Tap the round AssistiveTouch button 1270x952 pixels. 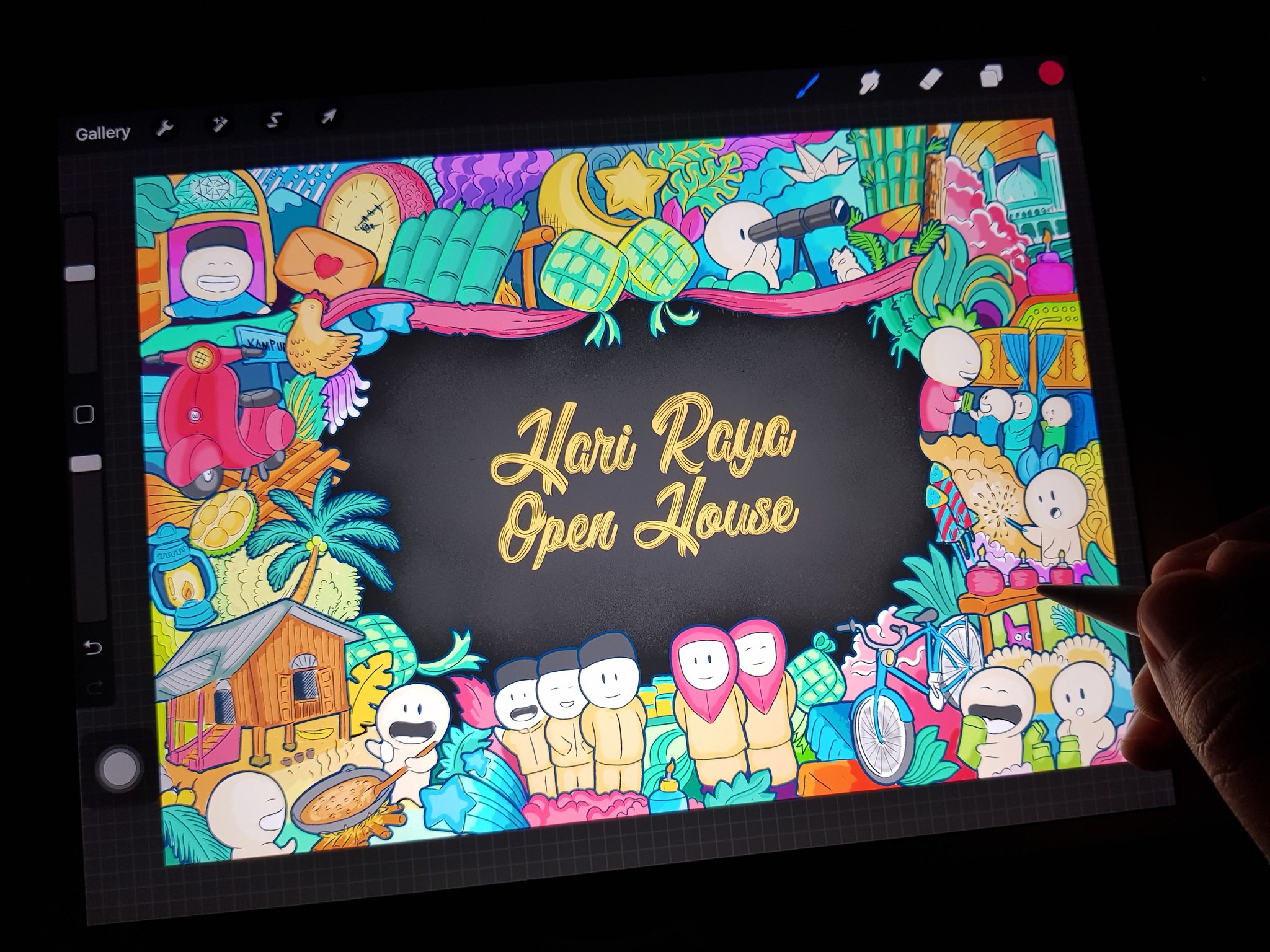119,768
